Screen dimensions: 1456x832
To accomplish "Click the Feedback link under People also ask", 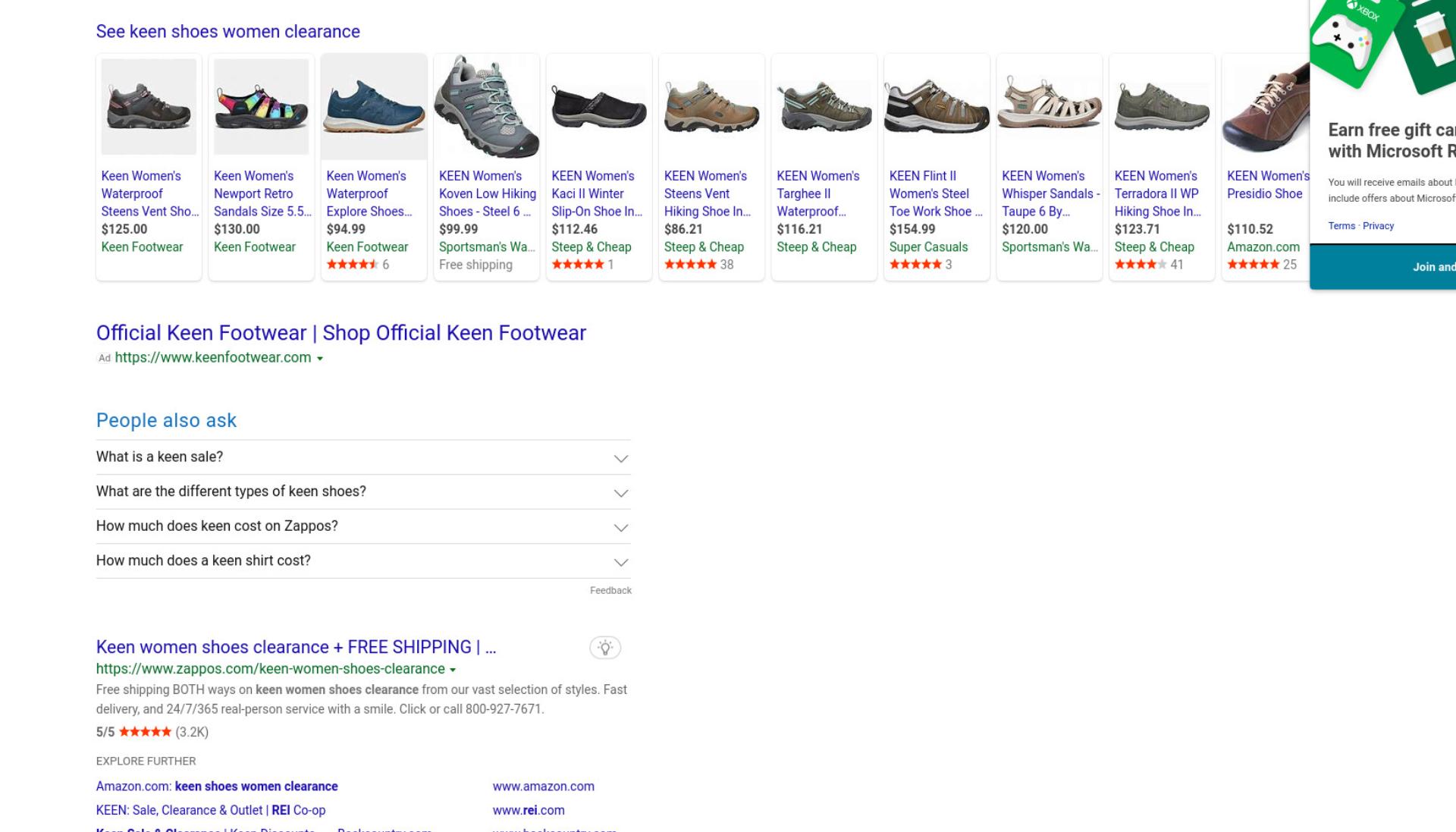I will coord(610,591).
